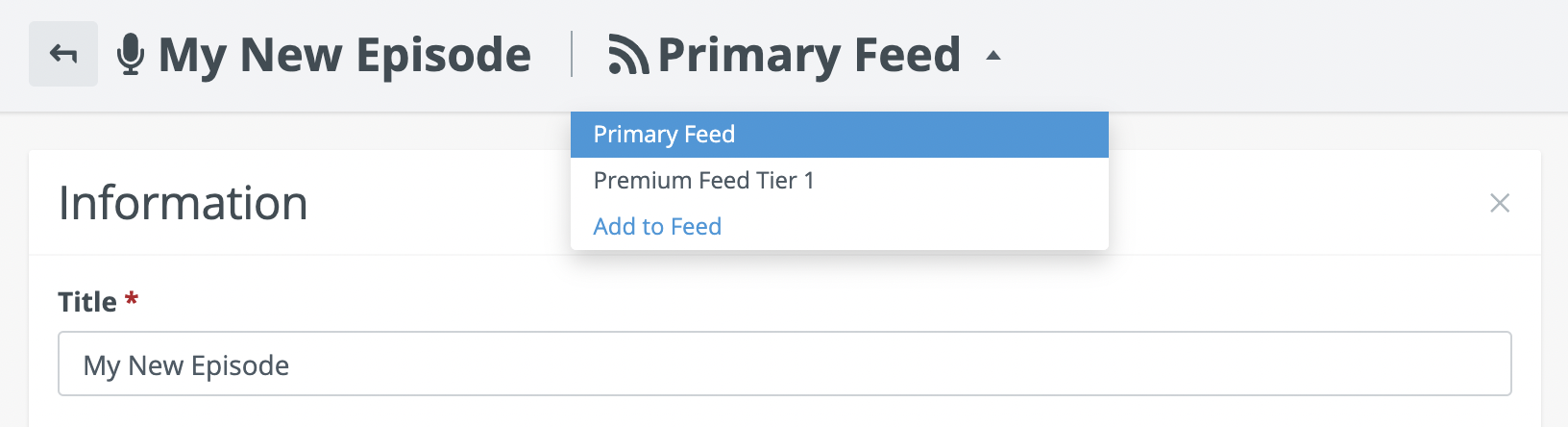Click the Information section heading
The width and height of the screenshot is (1568, 427).
coord(183,203)
